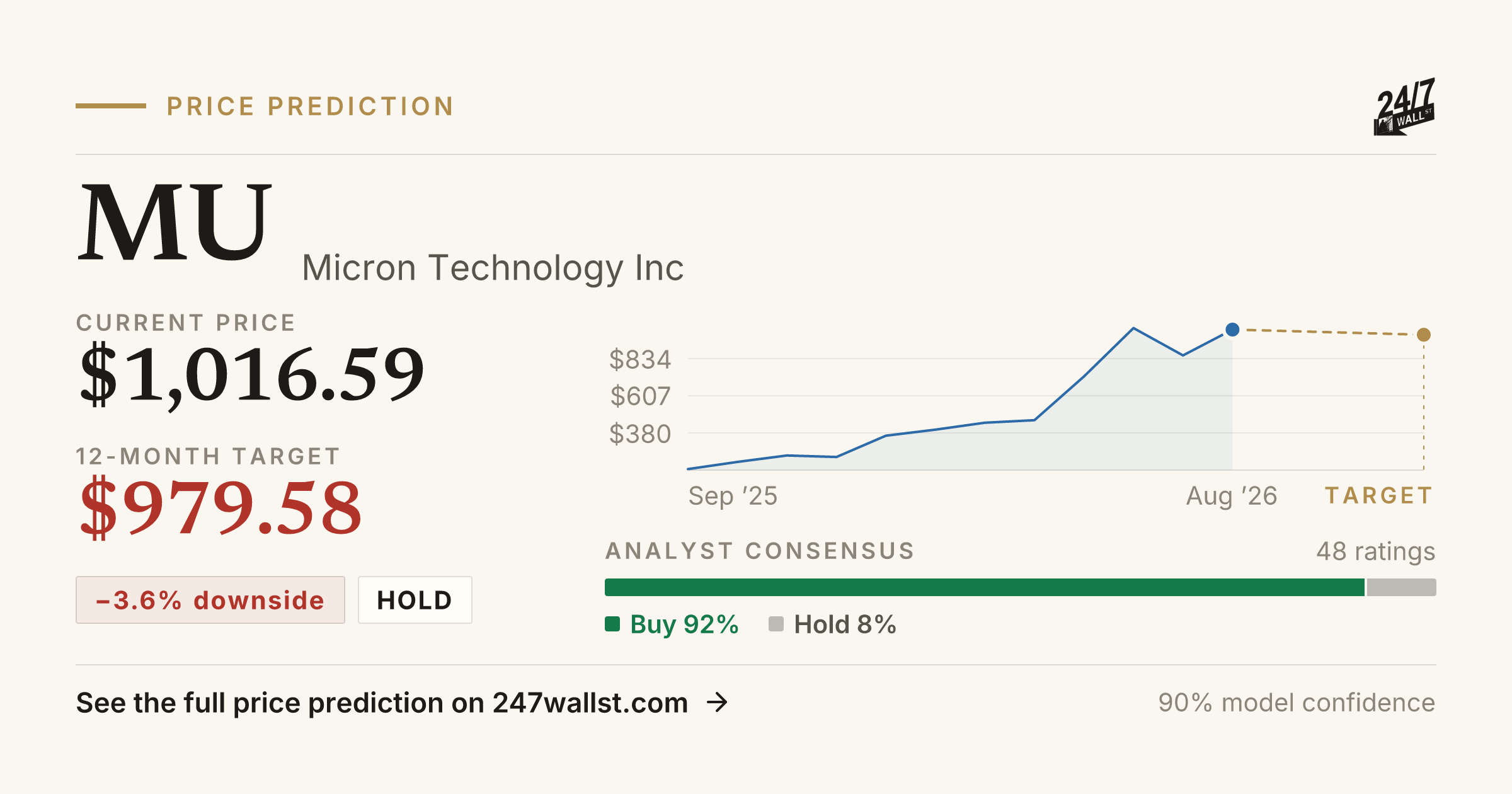This screenshot has height=794, width=1512.
Task: Click the green Buy portion of consensus bar
Action: point(985,587)
